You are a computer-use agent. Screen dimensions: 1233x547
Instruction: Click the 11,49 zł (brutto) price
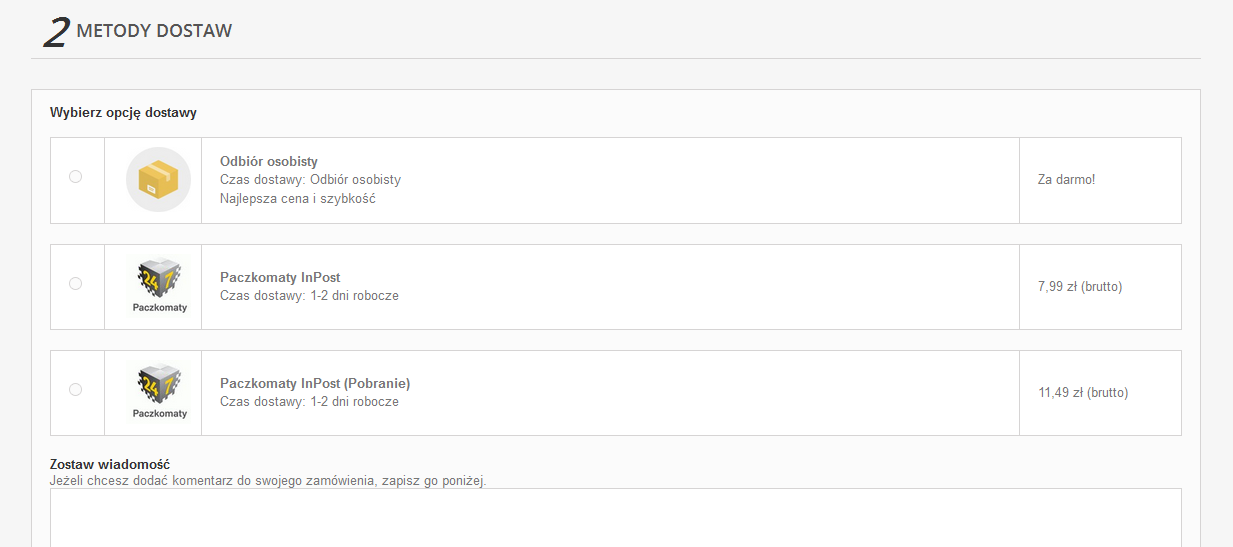tap(1083, 393)
